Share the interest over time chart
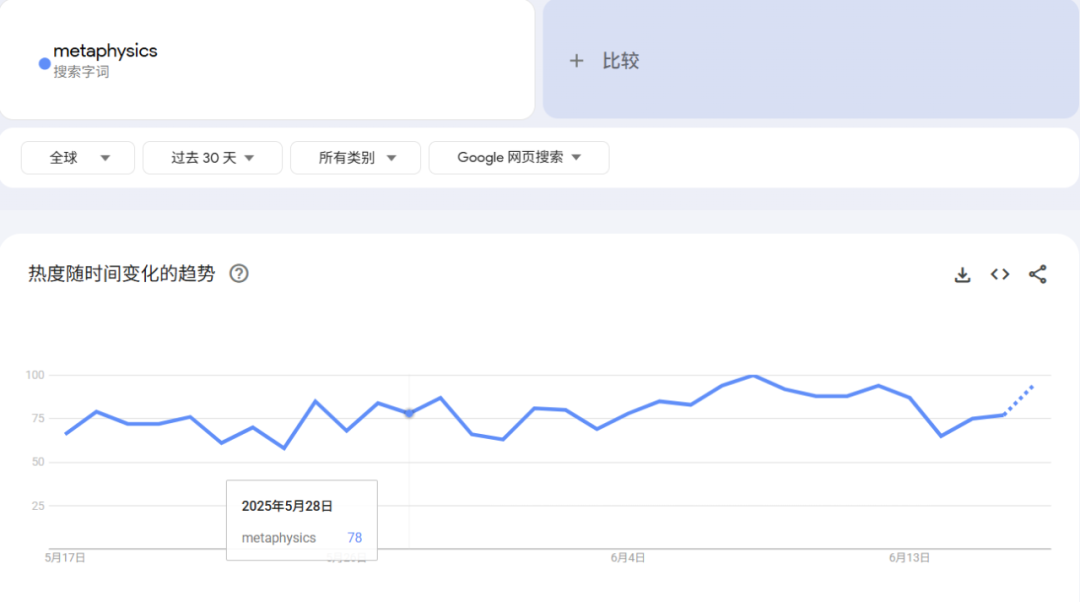1080x602 pixels. point(1037,274)
